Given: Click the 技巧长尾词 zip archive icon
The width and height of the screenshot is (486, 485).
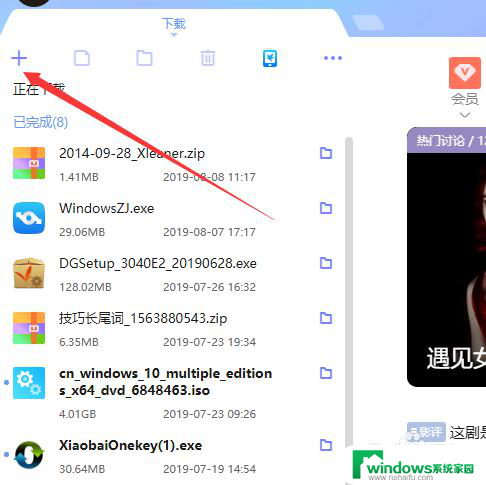Looking at the screenshot, I should point(29,328).
